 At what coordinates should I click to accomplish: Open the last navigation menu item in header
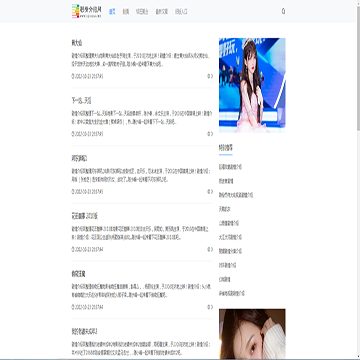click(x=181, y=12)
